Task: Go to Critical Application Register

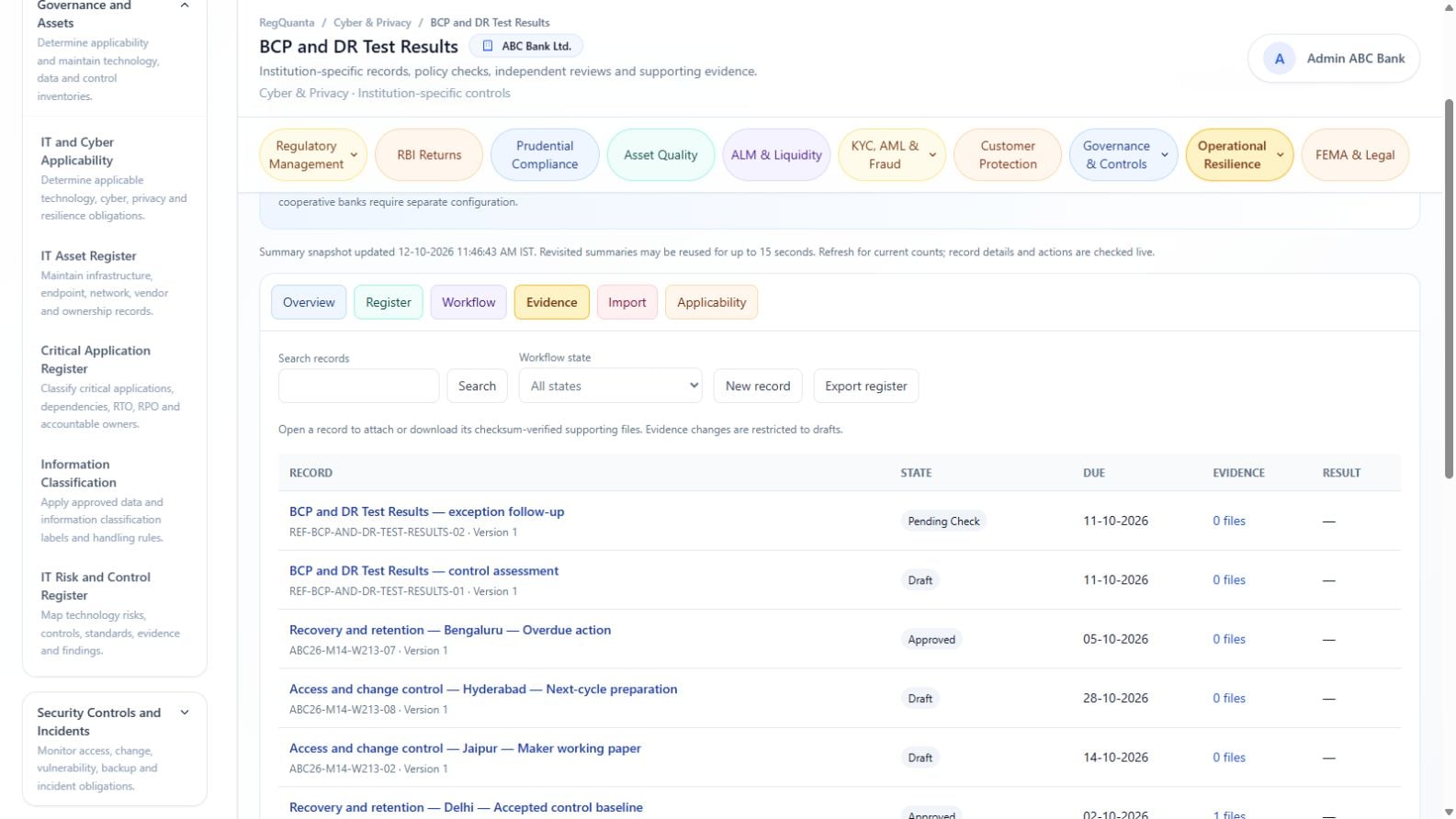Action: (x=115, y=387)
